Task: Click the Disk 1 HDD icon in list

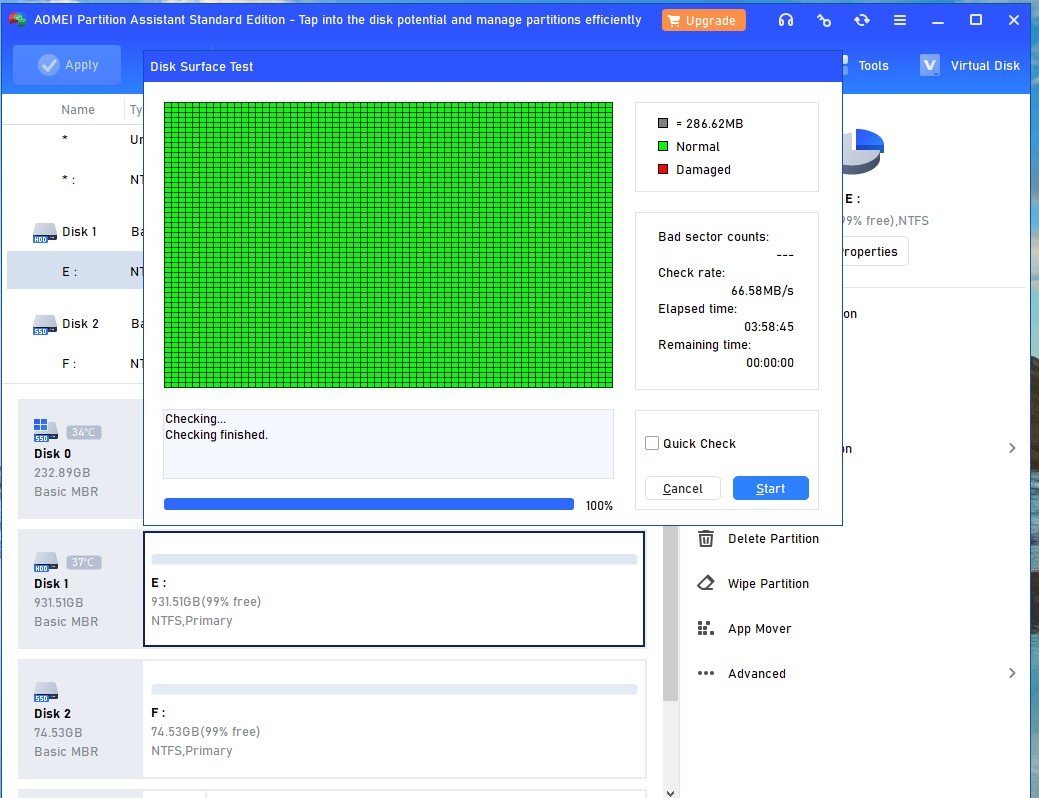Action: pos(45,232)
